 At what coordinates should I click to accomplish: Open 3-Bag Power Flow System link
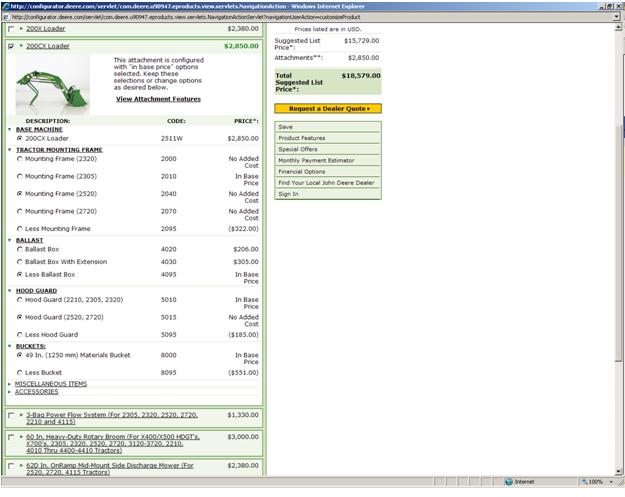click(112, 418)
